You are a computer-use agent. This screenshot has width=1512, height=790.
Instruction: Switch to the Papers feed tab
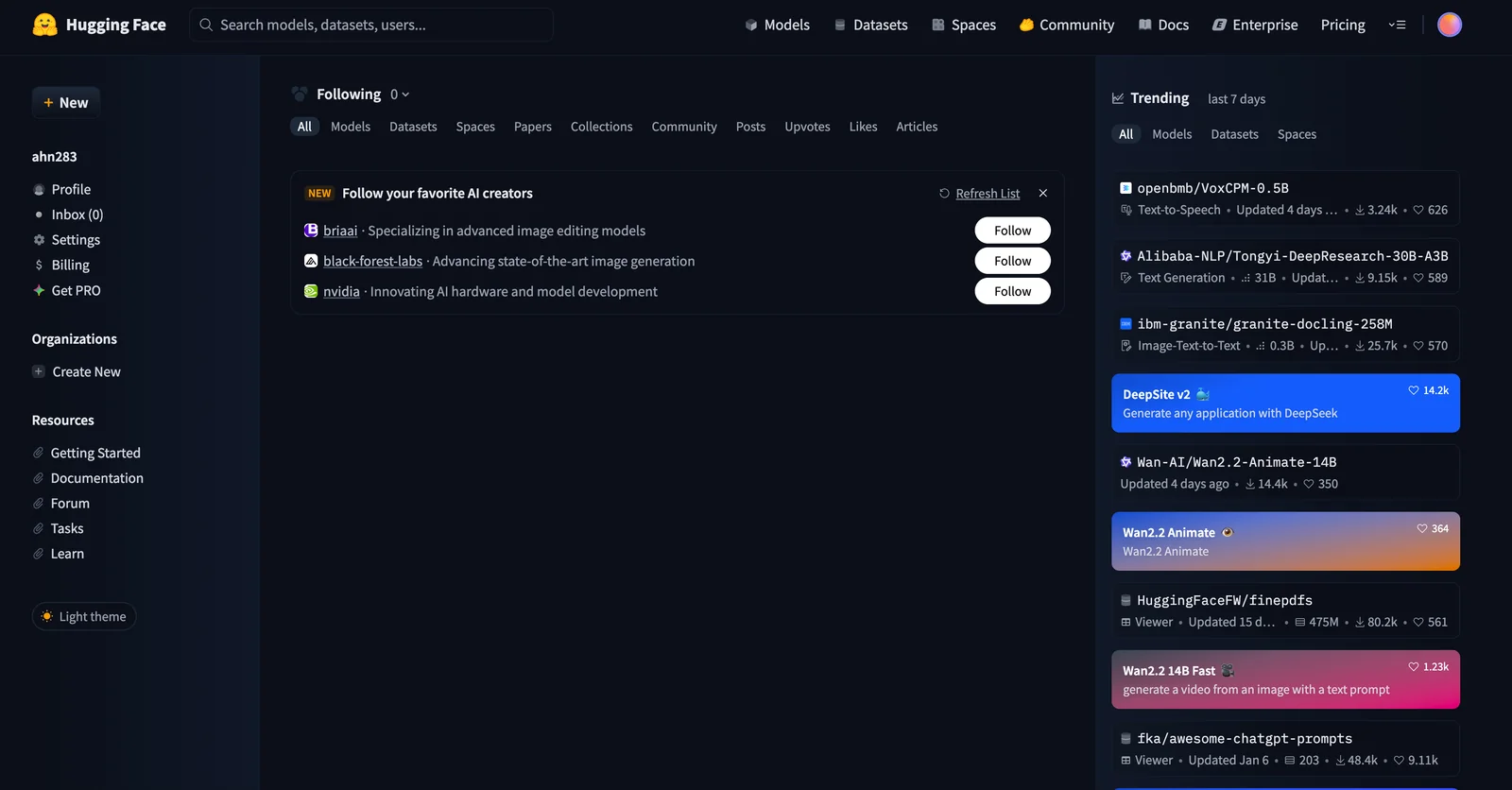tap(532, 127)
